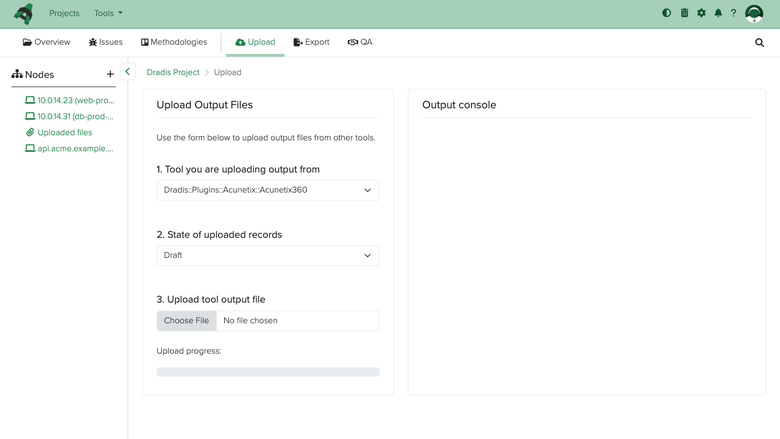Image resolution: width=780 pixels, height=439 pixels.
Task: Expand the Draft state dropdown
Action: [268, 255]
